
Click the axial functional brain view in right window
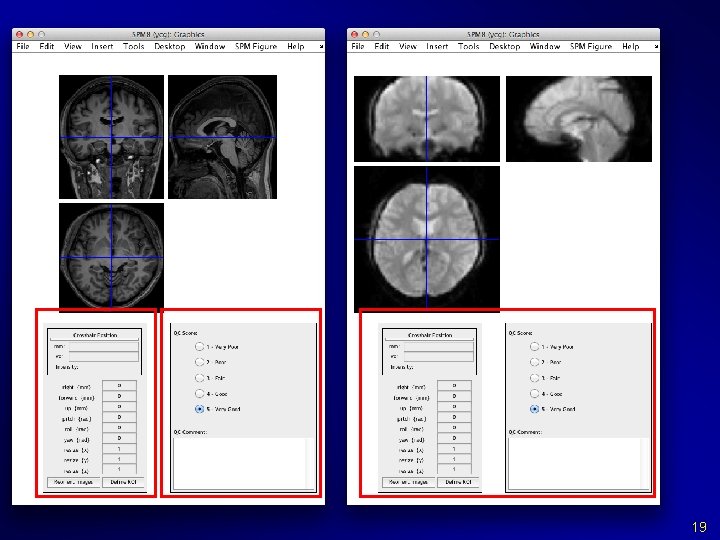tap(427, 239)
